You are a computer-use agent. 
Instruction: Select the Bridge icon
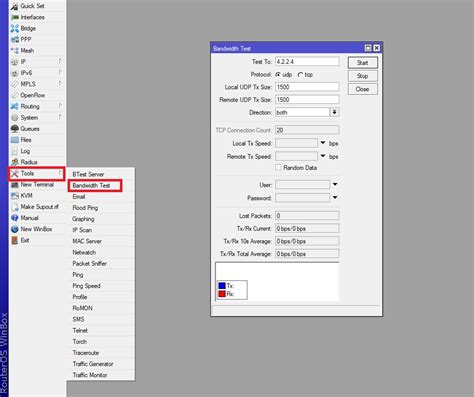click(15, 28)
